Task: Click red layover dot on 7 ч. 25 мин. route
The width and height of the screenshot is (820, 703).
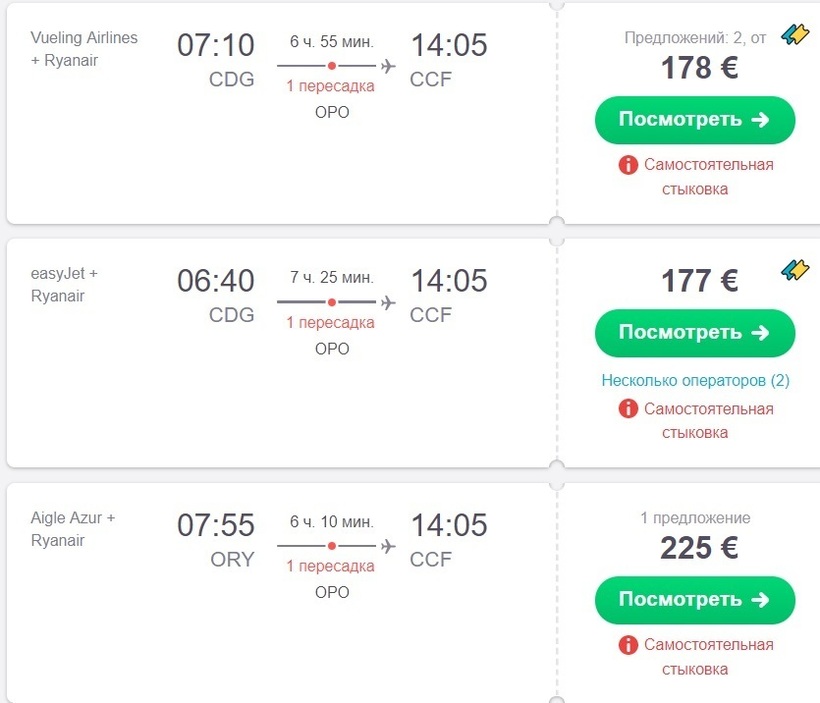Action: [x=332, y=302]
